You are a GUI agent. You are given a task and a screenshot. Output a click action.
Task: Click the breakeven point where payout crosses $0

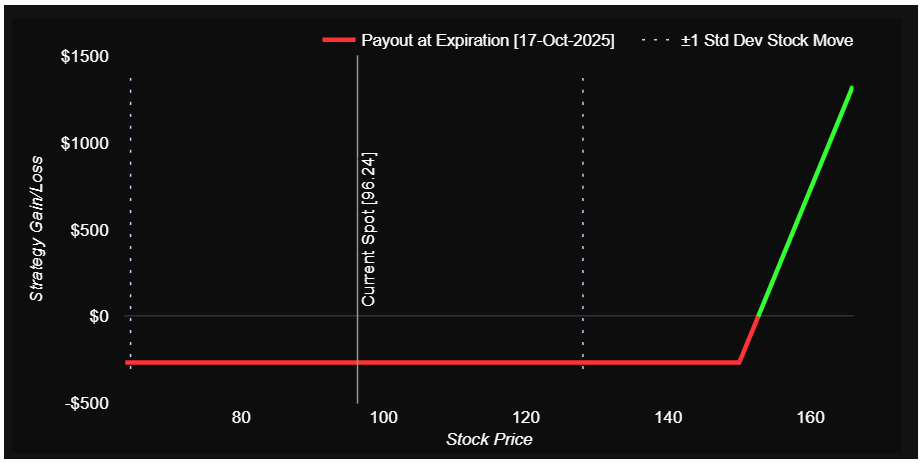tap(759, 316)
